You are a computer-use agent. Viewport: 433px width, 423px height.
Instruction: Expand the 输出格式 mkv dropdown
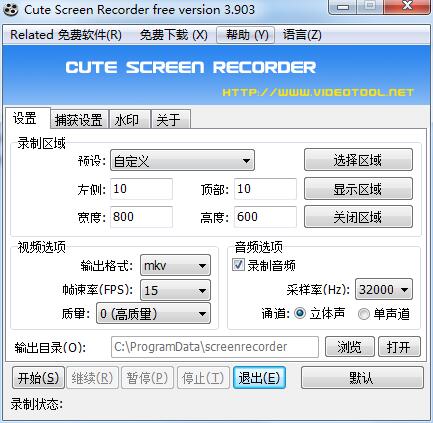tap(175, 265)
